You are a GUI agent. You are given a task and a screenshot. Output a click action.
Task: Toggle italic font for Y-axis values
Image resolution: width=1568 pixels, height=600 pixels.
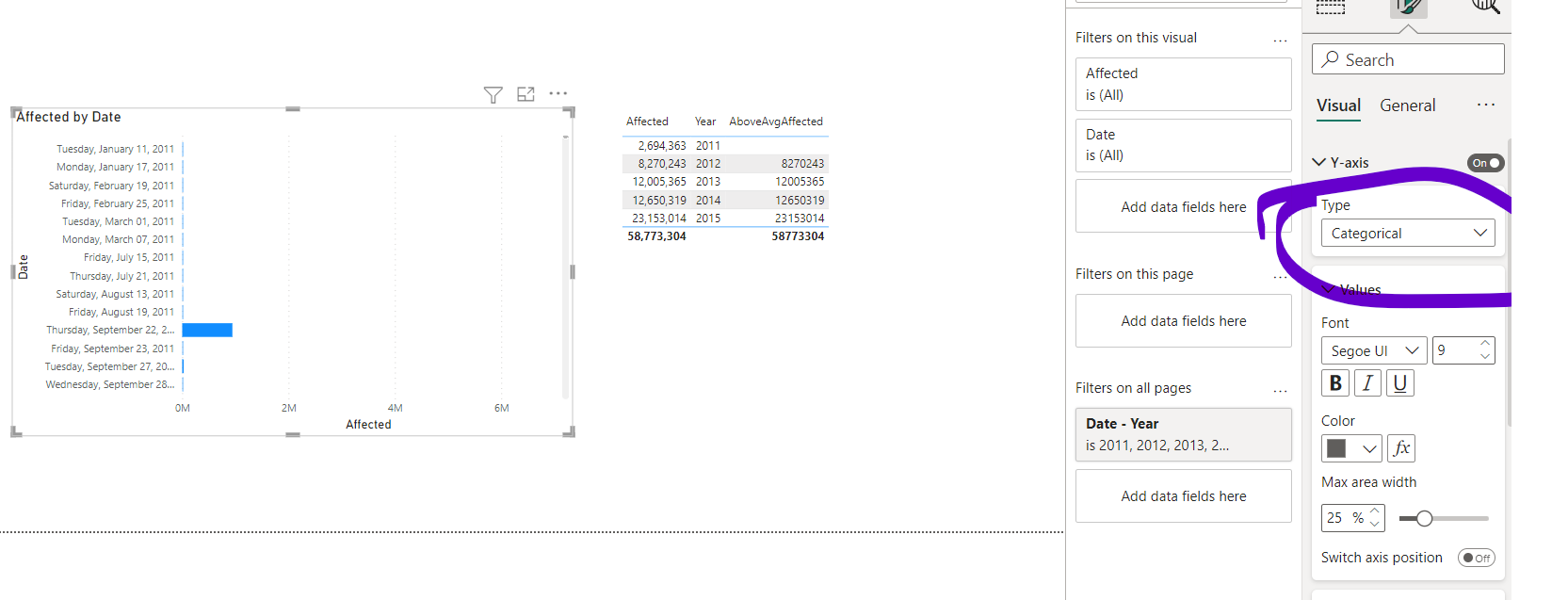point(1367,383)
